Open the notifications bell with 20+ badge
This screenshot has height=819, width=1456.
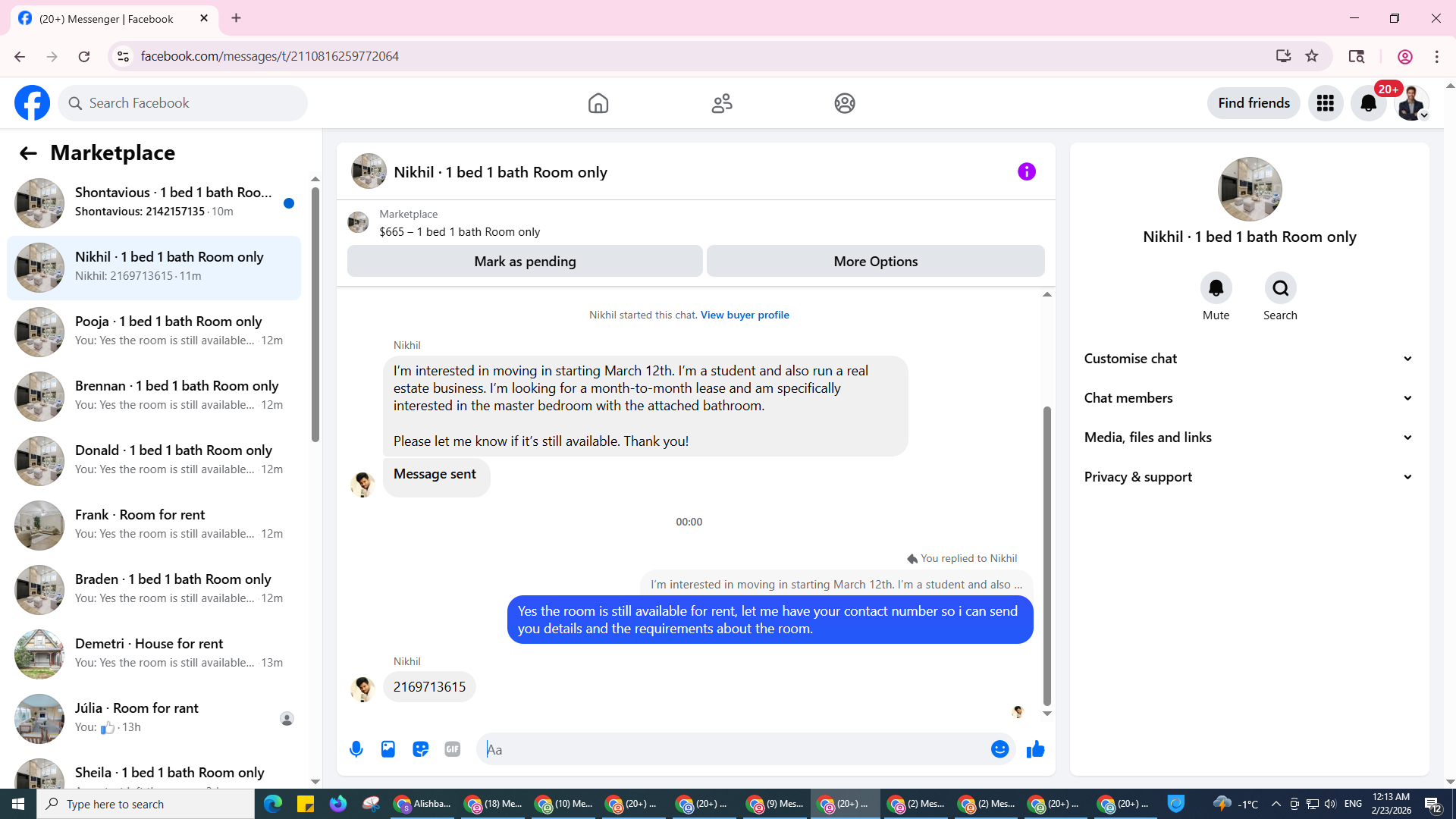1369,103
